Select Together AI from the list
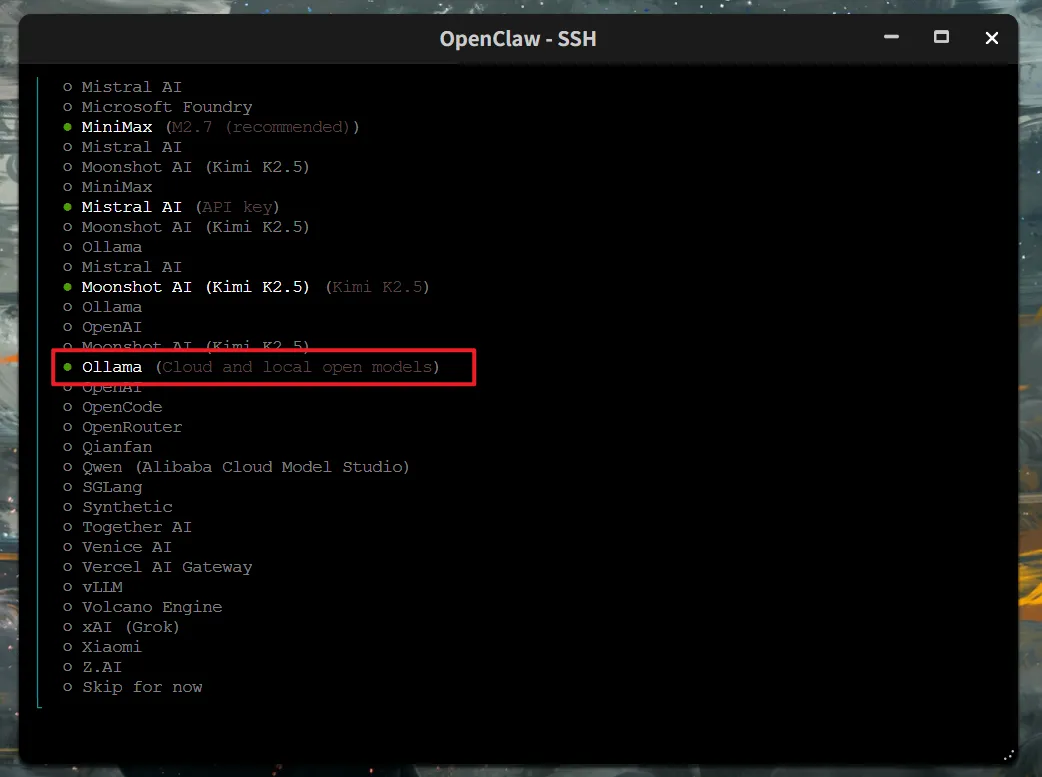 (x=128, y=527)
